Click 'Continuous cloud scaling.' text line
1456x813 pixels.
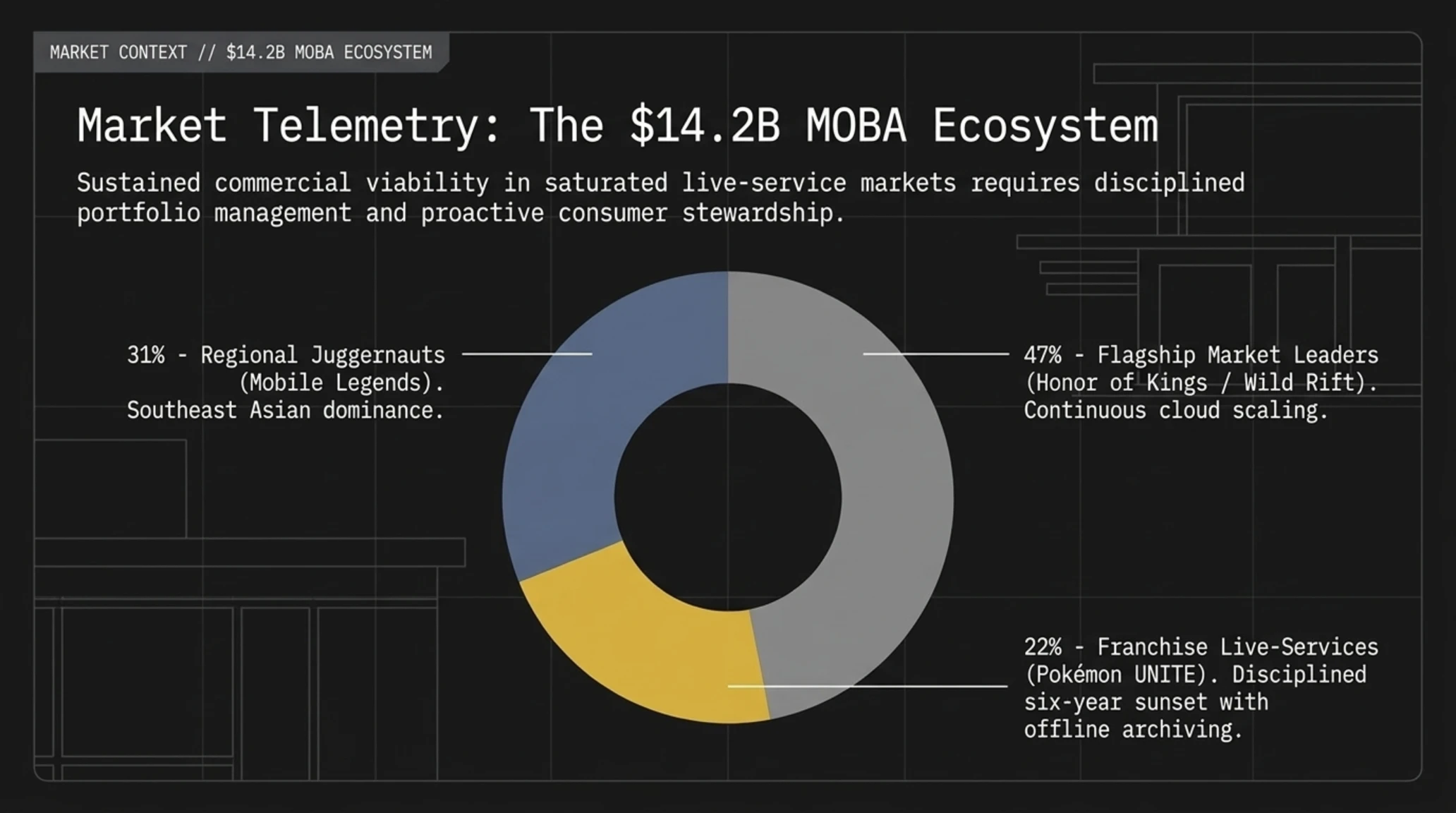1176,410
